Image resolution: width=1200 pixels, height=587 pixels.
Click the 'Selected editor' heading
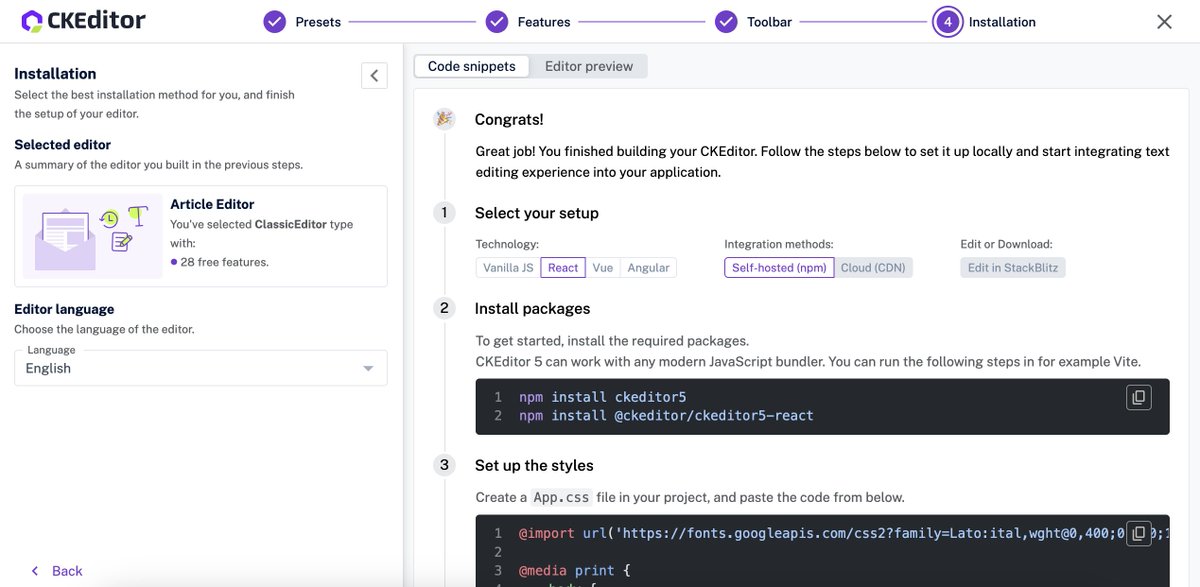coord(62,144)
